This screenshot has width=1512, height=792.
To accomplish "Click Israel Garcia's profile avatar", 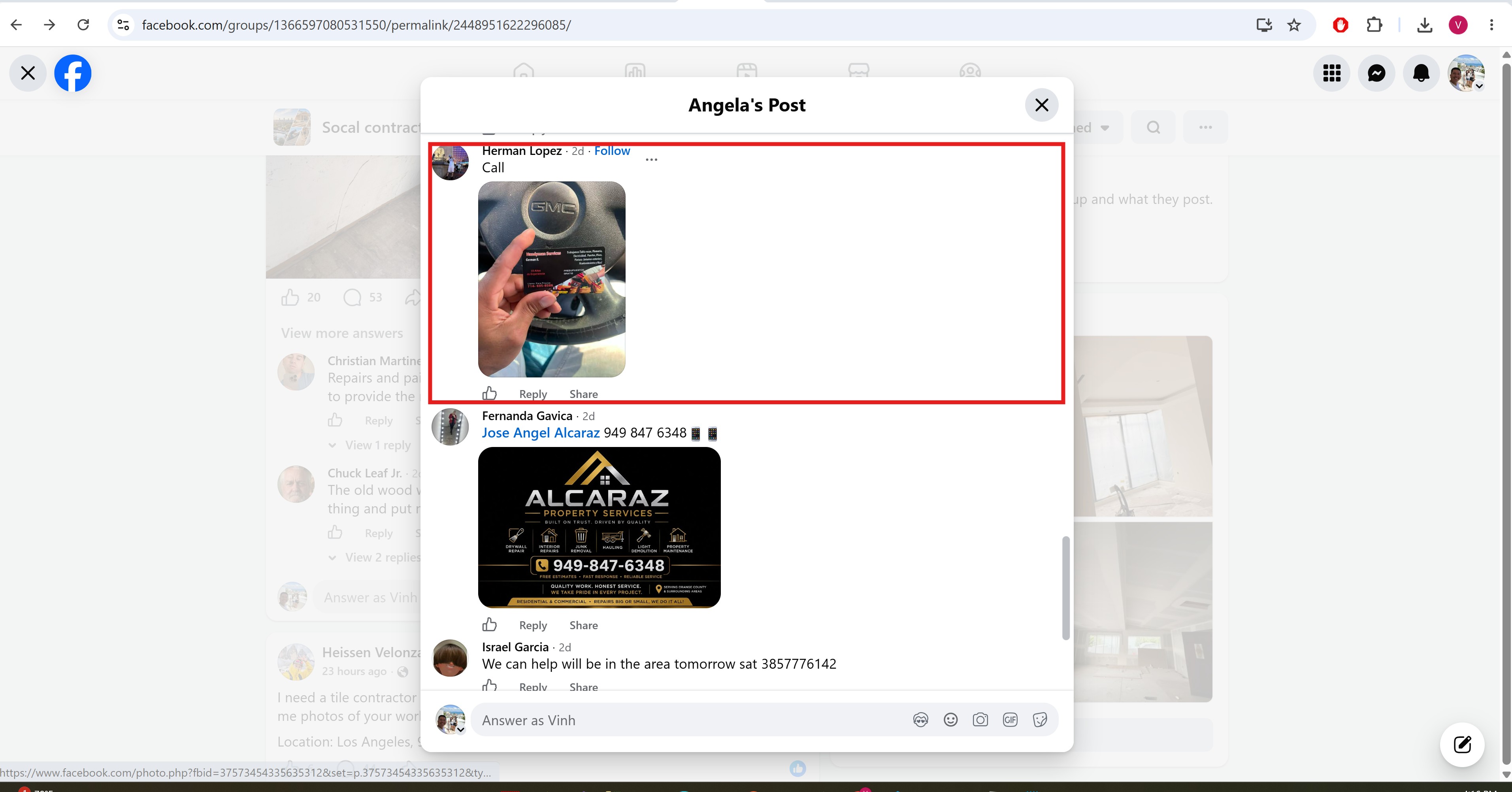I will point(450,658).
